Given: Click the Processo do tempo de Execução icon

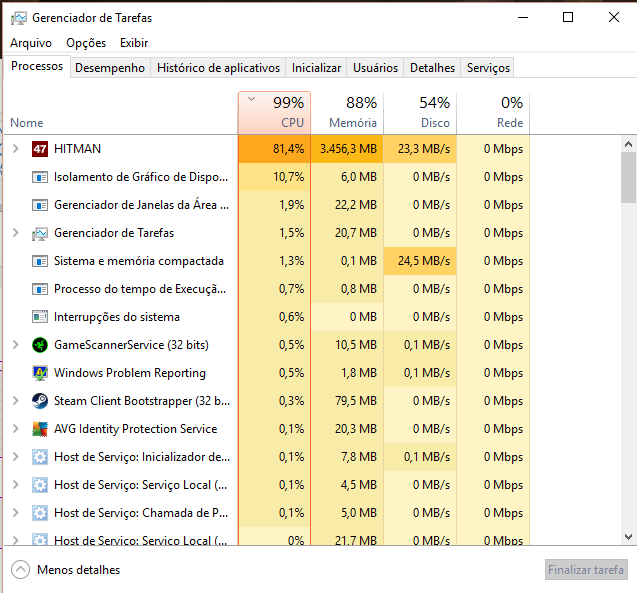Looking at the screenshot, I should pyautogui.click(x=40, y=289).
